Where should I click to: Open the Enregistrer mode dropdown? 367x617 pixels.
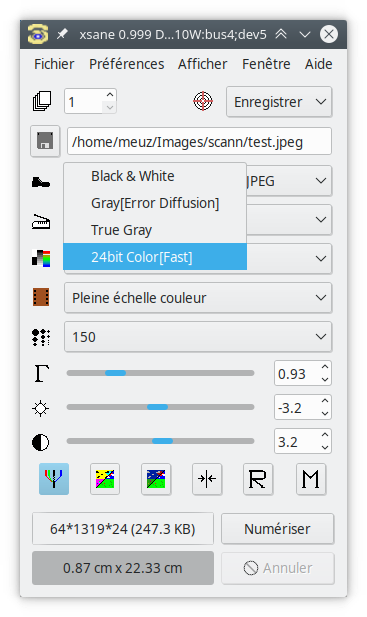(279, 102)
